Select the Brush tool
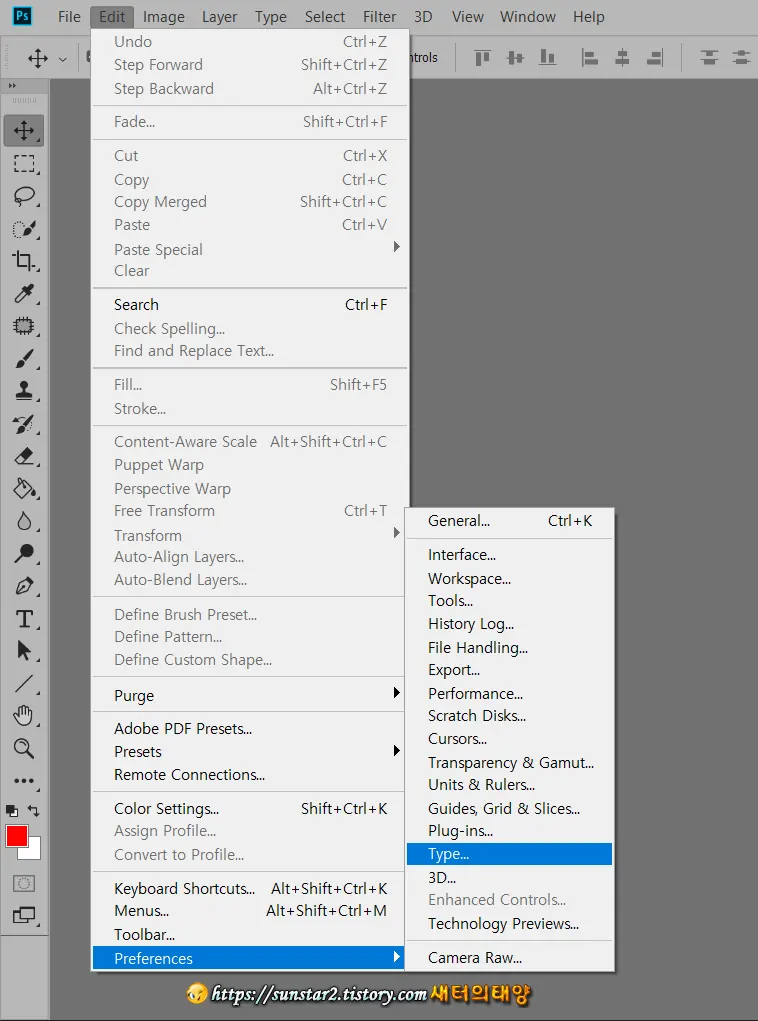This screenshot has height=1021, width=758. (x=24, y=358)
